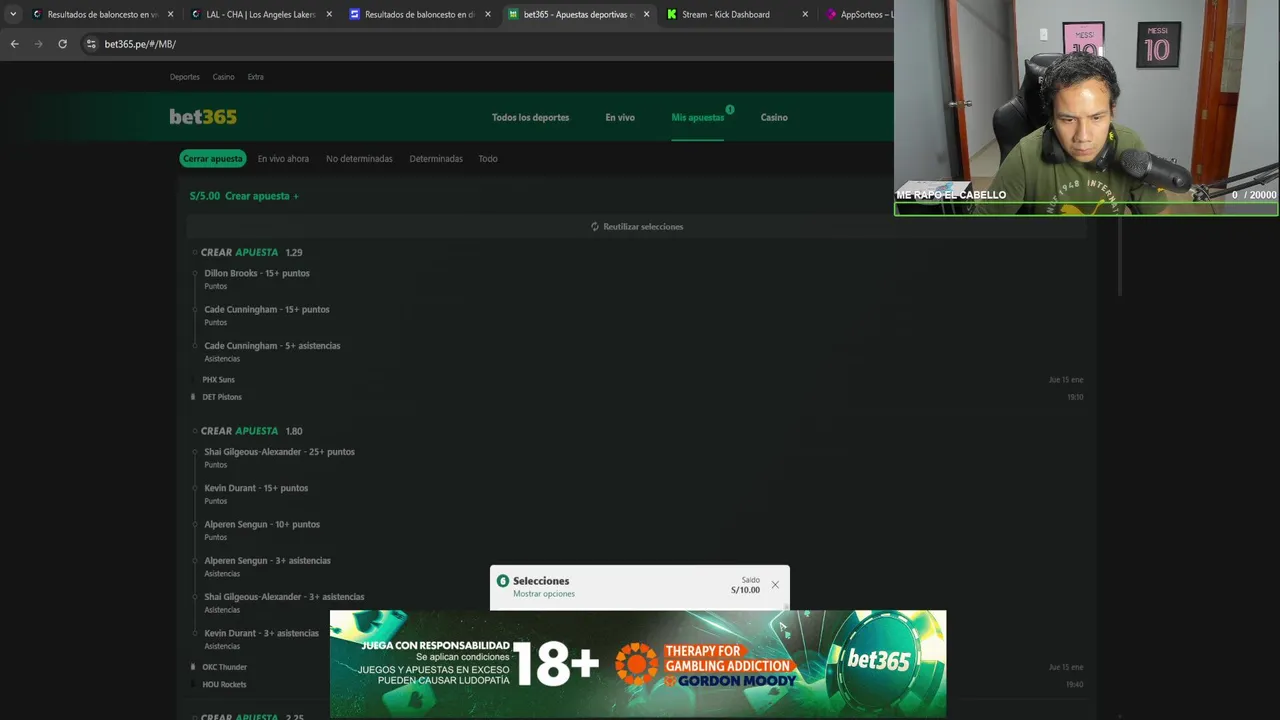1280x720 pixels.
Task: Click the Saldo S/10.00 balance
Action: [x=746, y=585]
